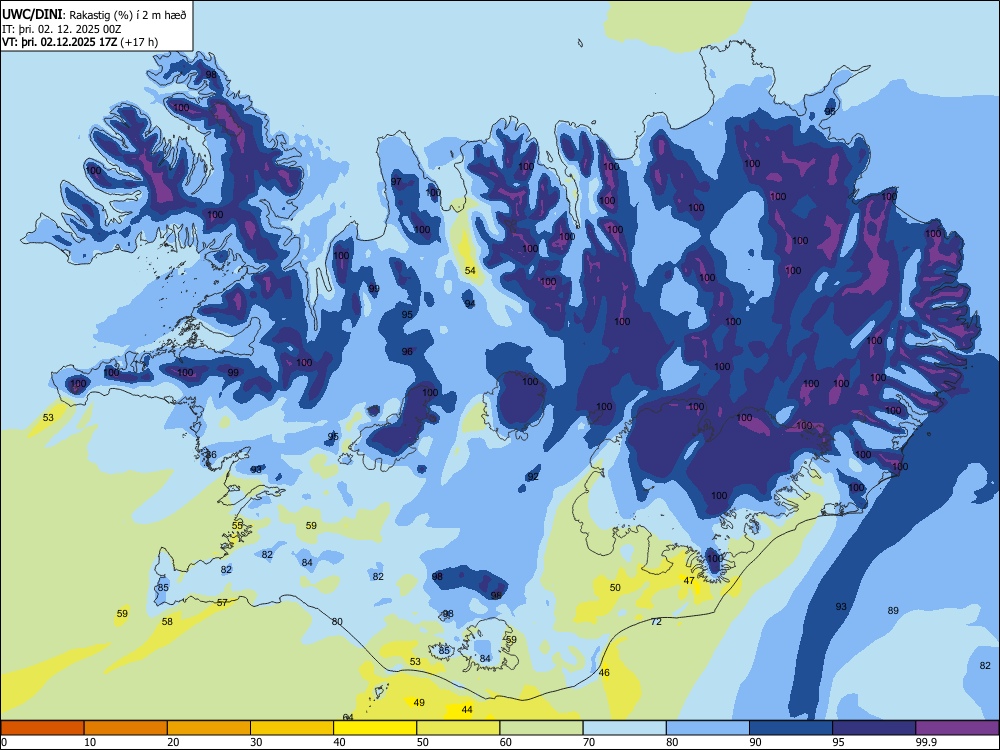Click the 95–99.9 deep indigo legend swatch
This screenshot has width=1000, height=750.
(874, 728)
